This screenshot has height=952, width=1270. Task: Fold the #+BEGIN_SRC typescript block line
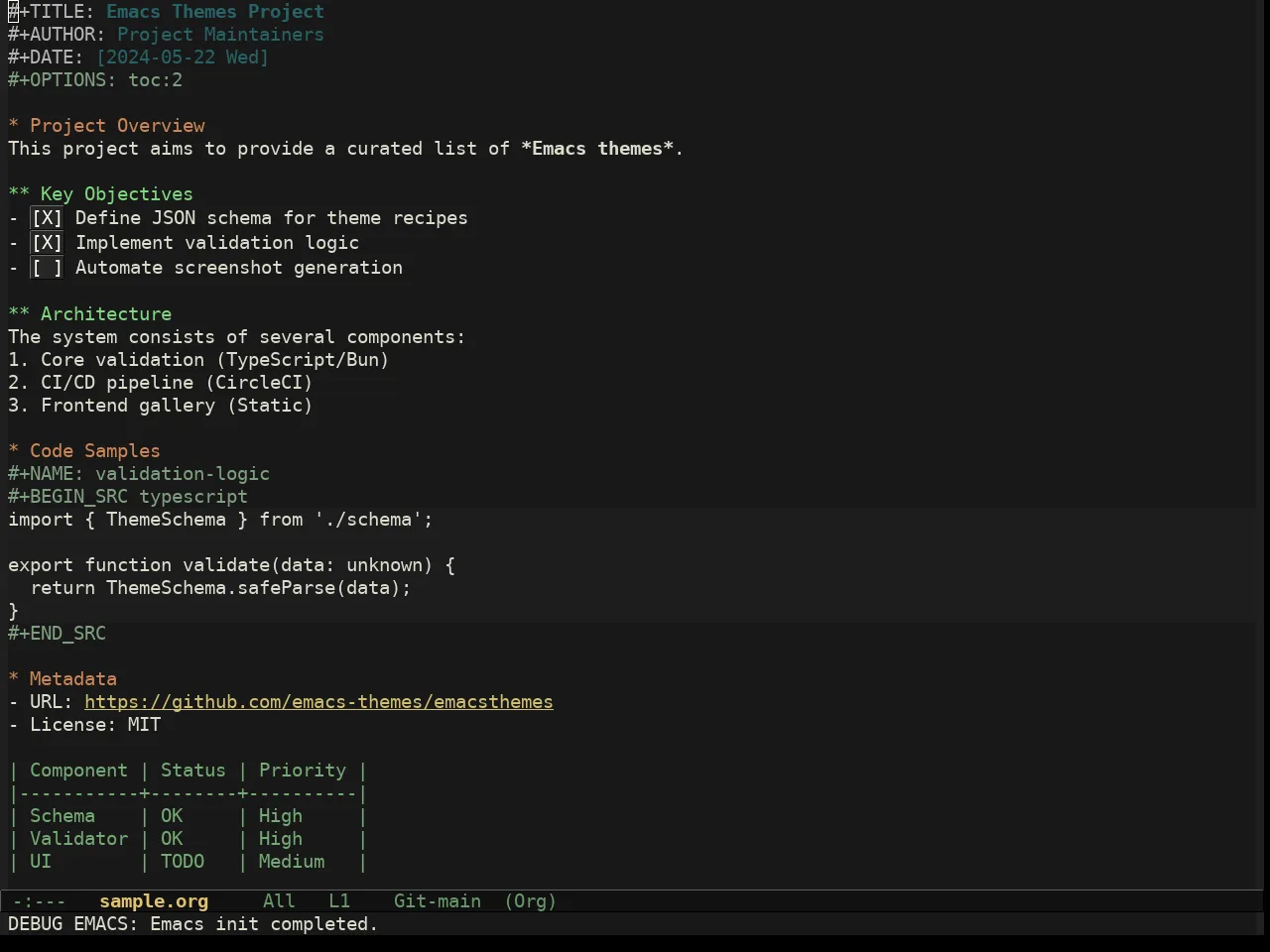(x=128, y=497)
